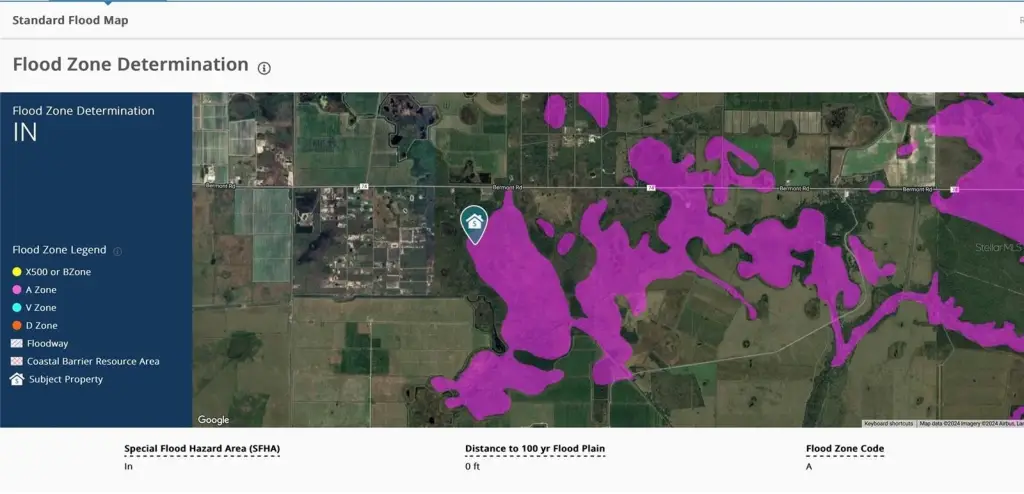Click the Google logo on the map
This screenshot has width=1024, height=494.
pyautogui.click(x=213, y=420)
